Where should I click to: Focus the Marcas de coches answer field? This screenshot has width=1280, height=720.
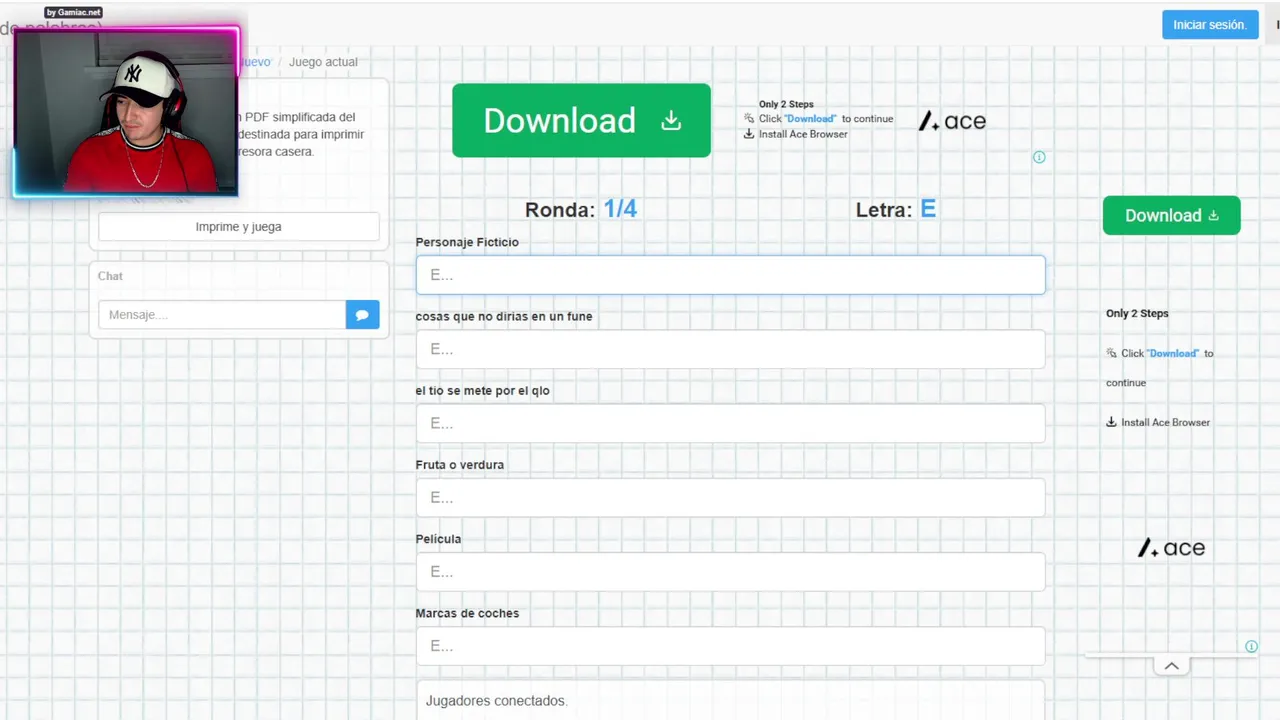pos(730,646)
